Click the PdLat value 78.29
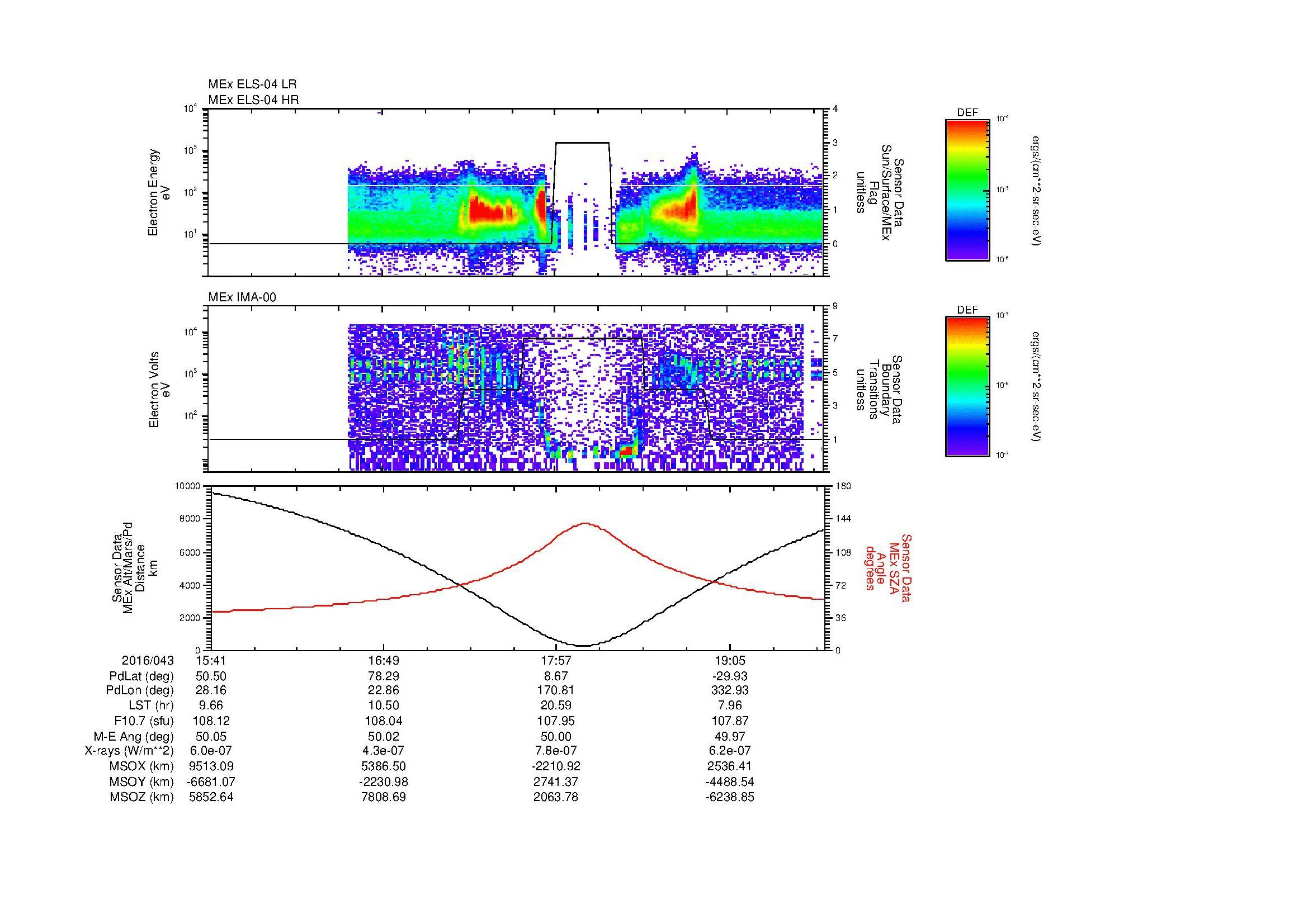Screen dimensions: 1308x924 [384, 676]
